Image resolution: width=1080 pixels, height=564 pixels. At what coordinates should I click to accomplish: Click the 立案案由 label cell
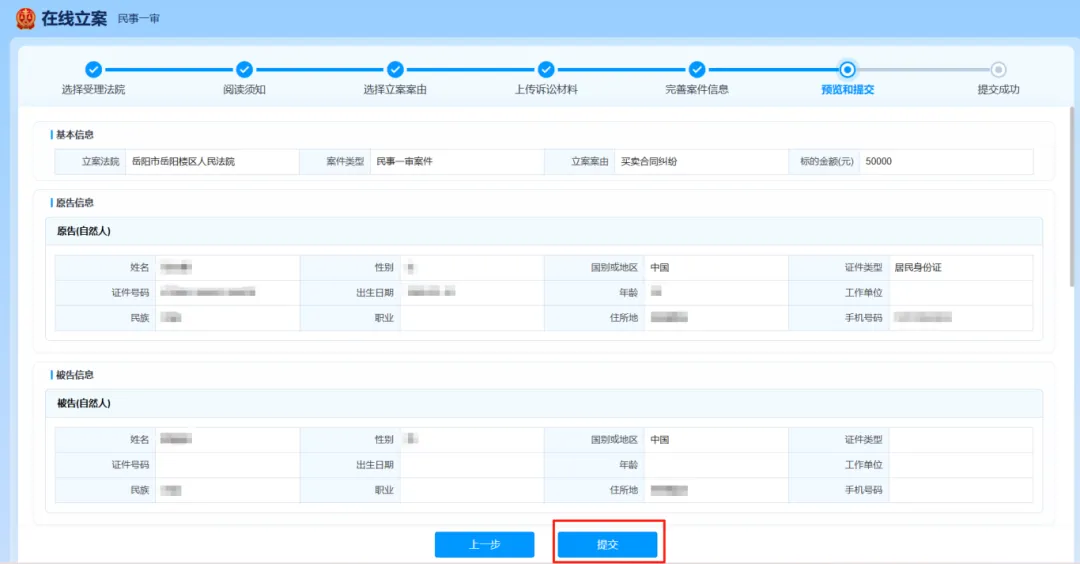tap(579, 162)
